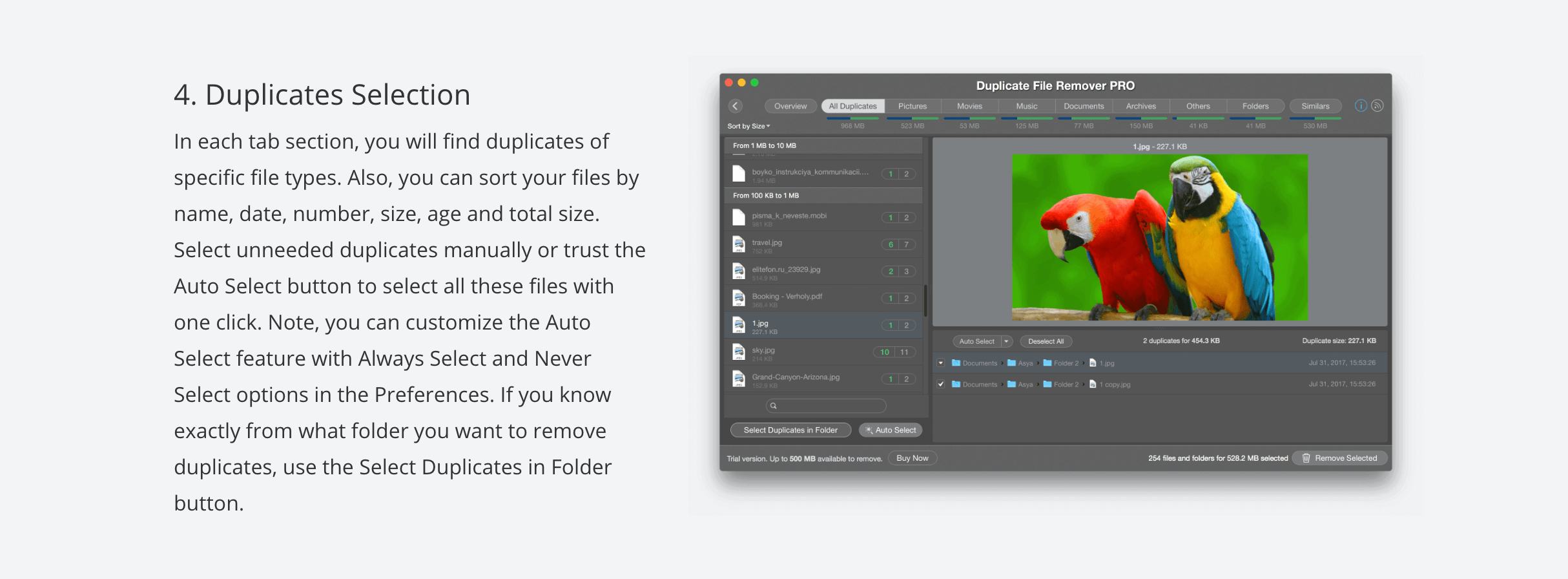The image size is (1568, 579).
Task: Select badge 11 on sky.jpg row
Action: pyautogui.click(x=905, y=352)
